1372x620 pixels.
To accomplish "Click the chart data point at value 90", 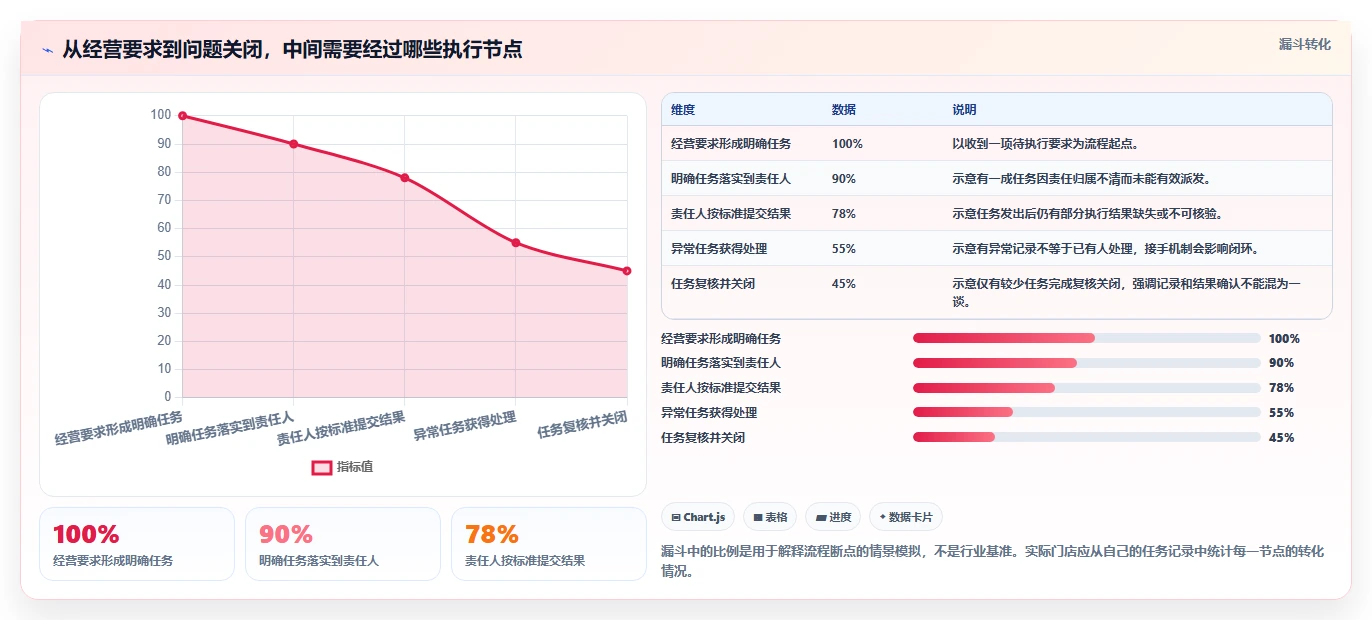I will click(293, 144).
